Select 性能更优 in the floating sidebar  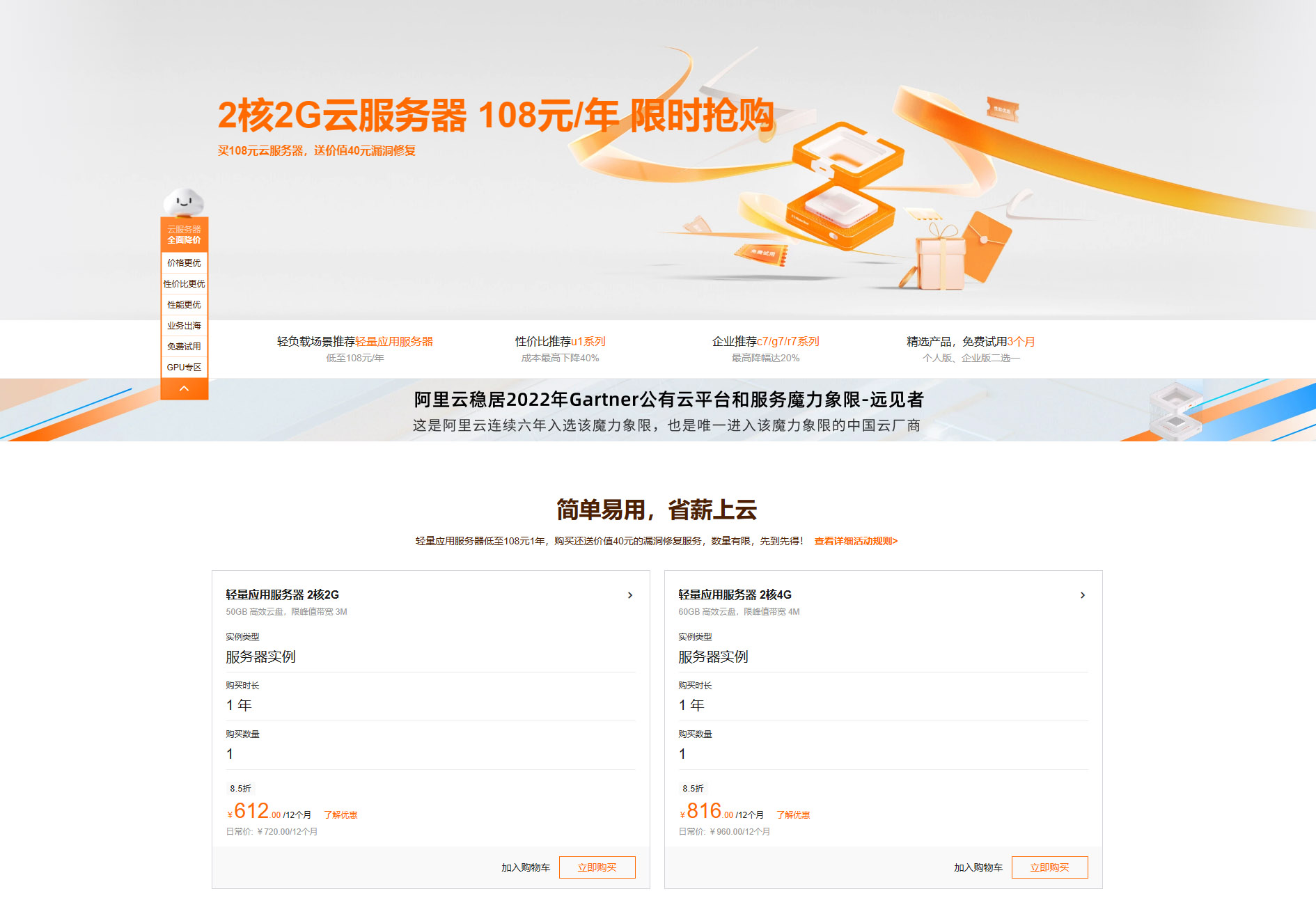(x=184, y=304)
